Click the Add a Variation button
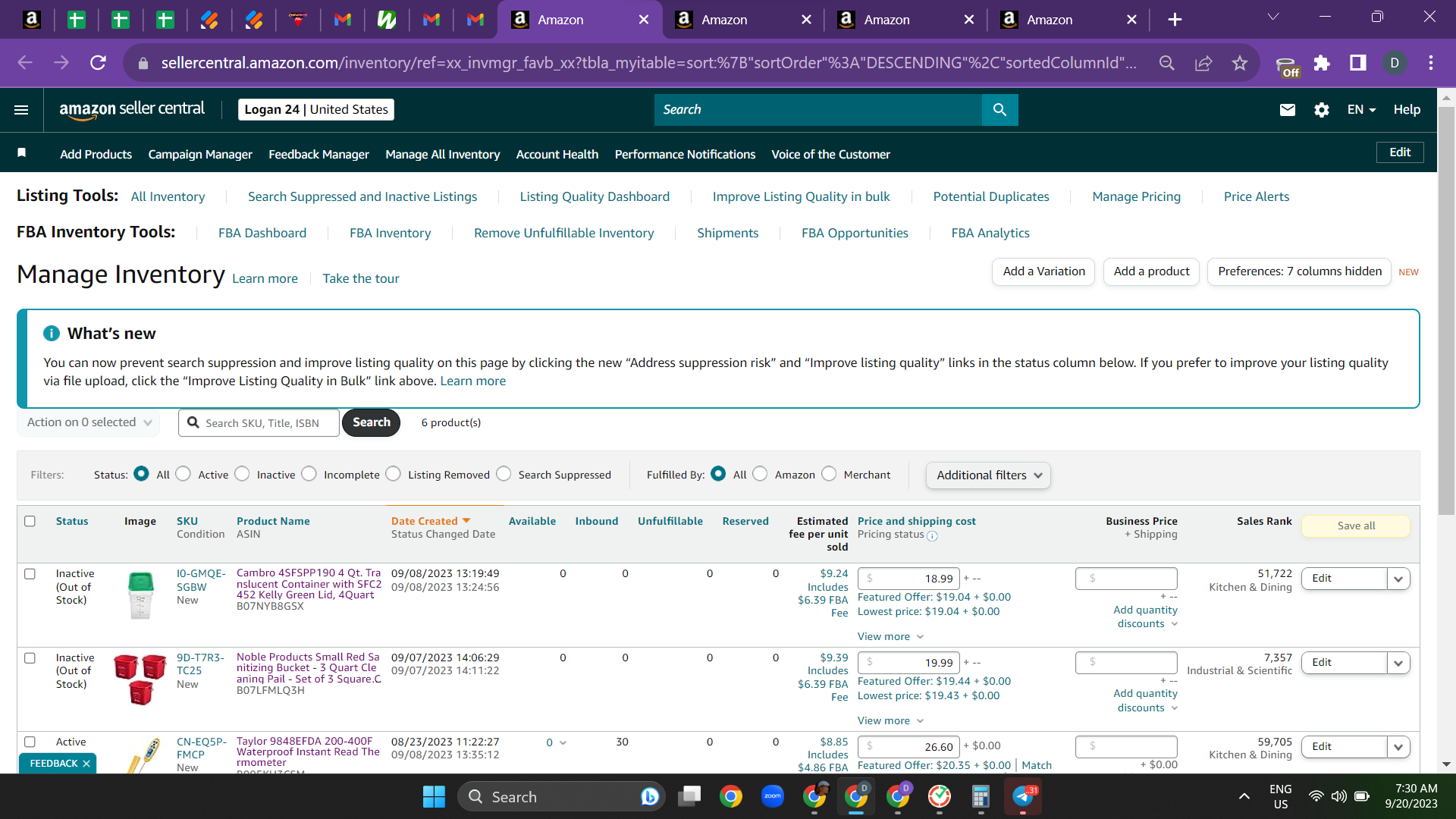The image size is (1456, 819). (x=1043, y=271)
